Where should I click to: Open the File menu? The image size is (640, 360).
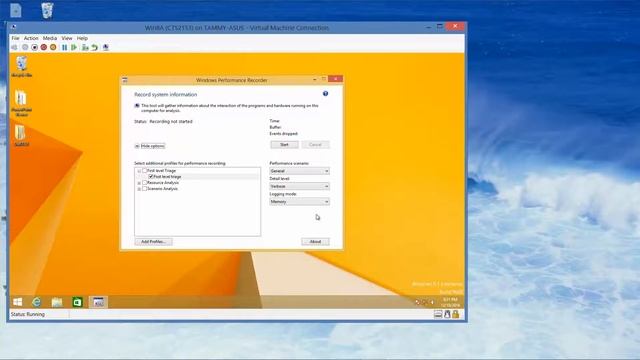[16, 38]
